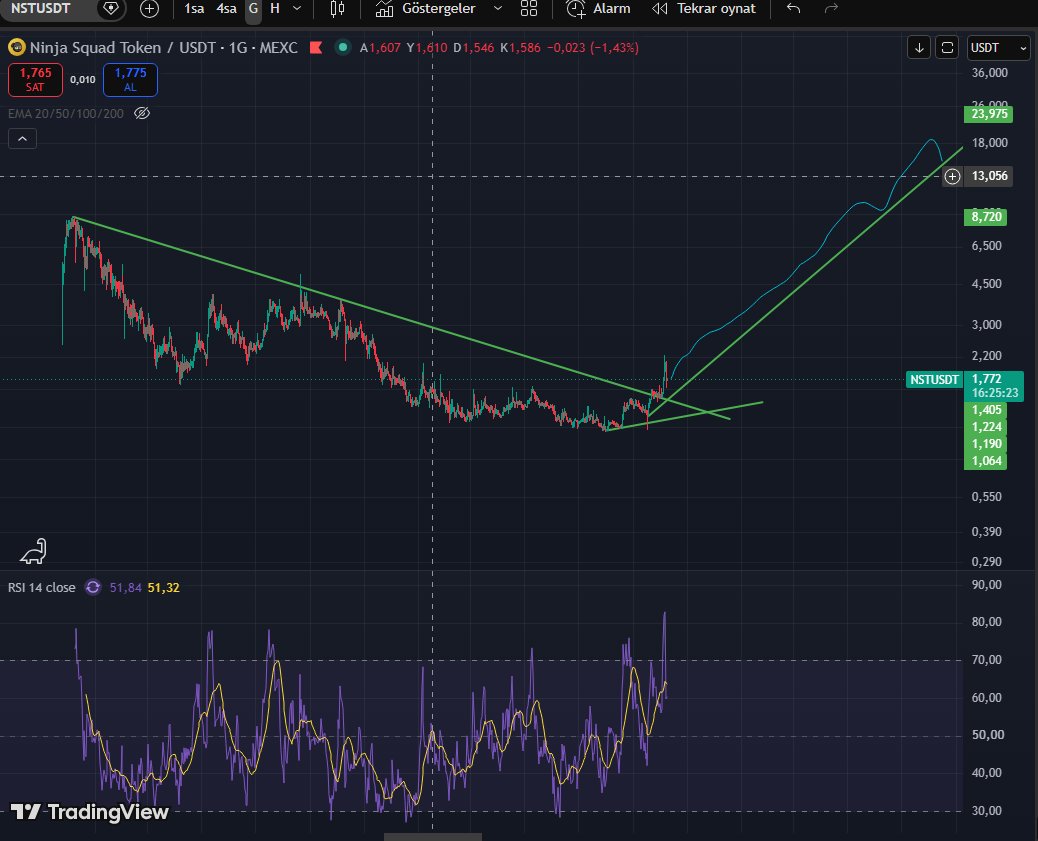Click the purple refresh icon next to RSI
This screenshot has width=1038, height=841.
pyautogui.click(x=93, y=587)
